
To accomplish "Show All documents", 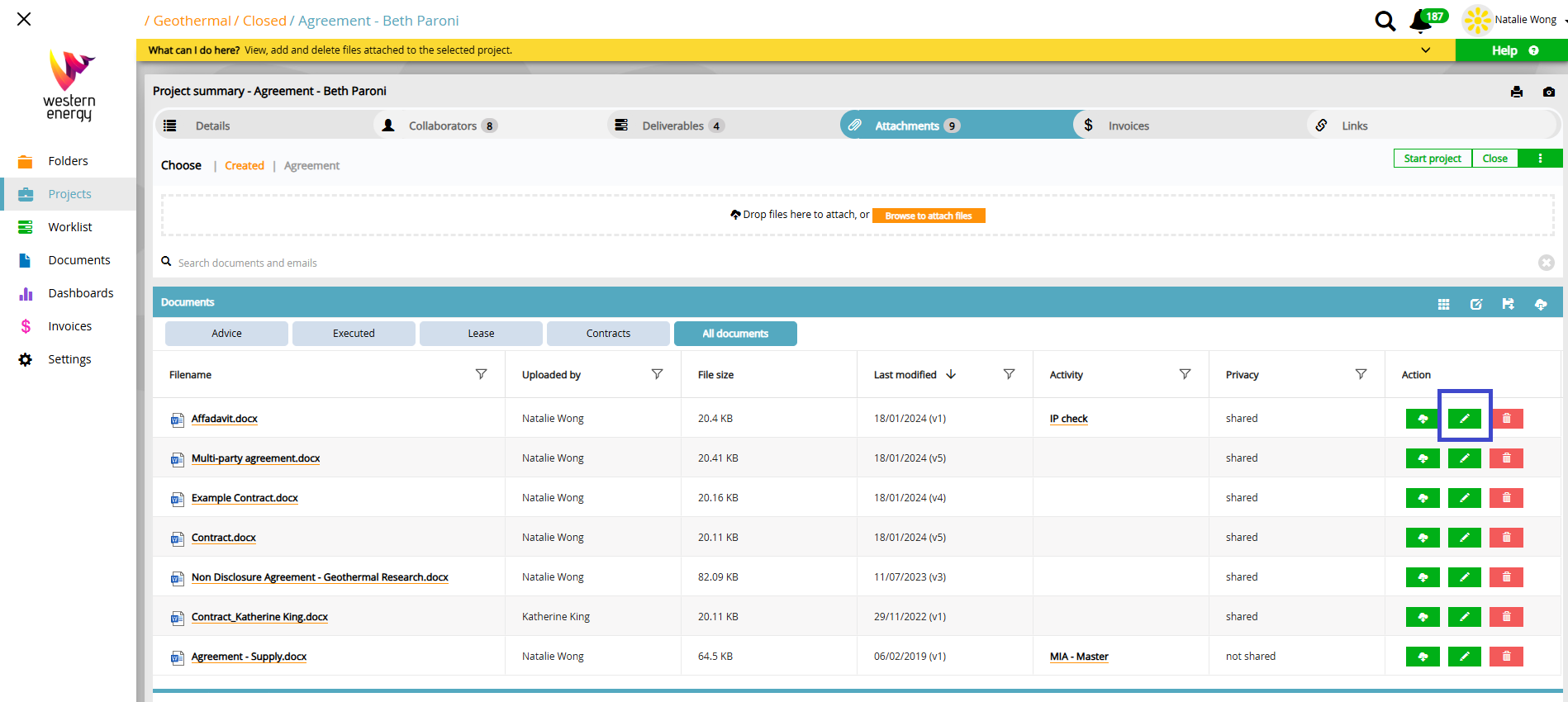I will 735,334.
